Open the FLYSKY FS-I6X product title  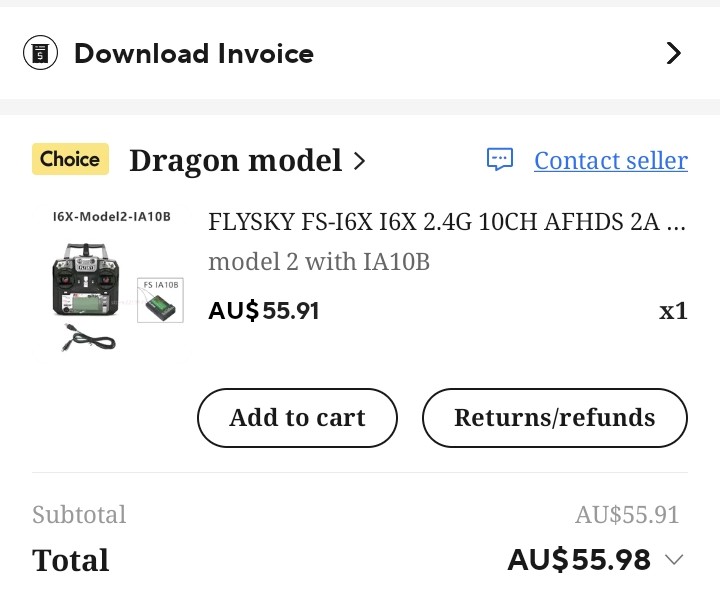[x=447, y=222]
